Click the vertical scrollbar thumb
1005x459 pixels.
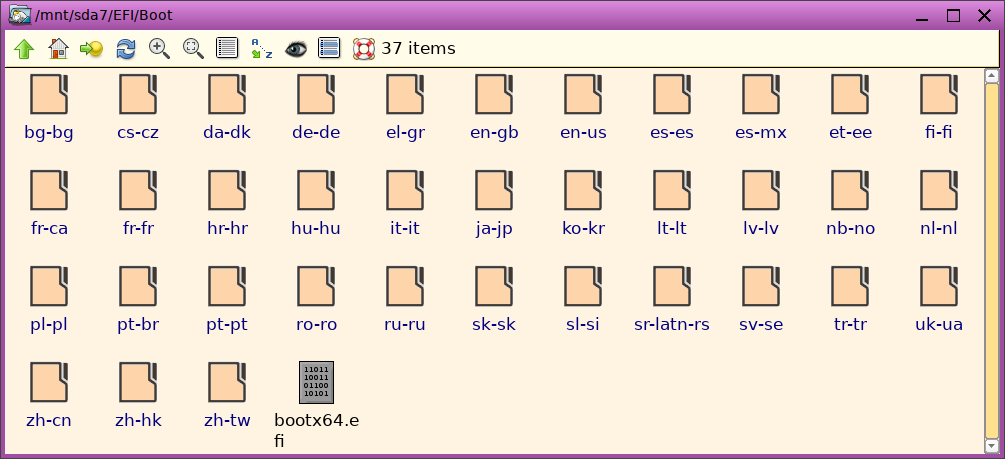992,260
